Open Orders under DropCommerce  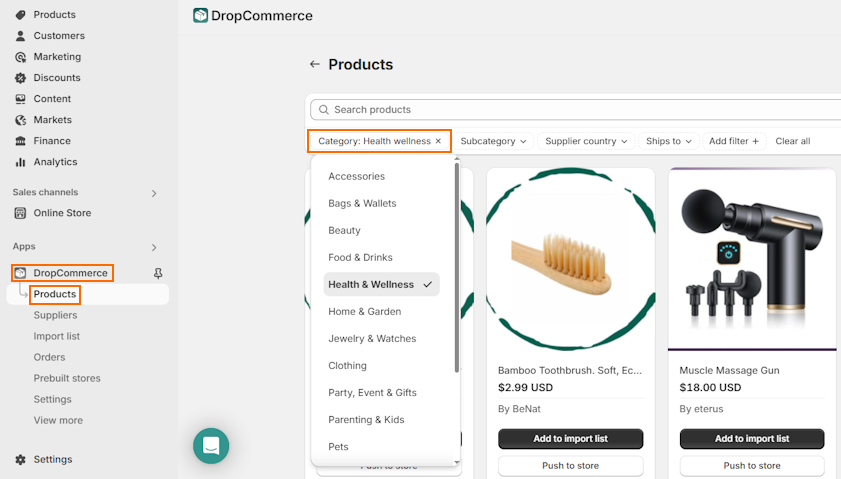[49, 357]
